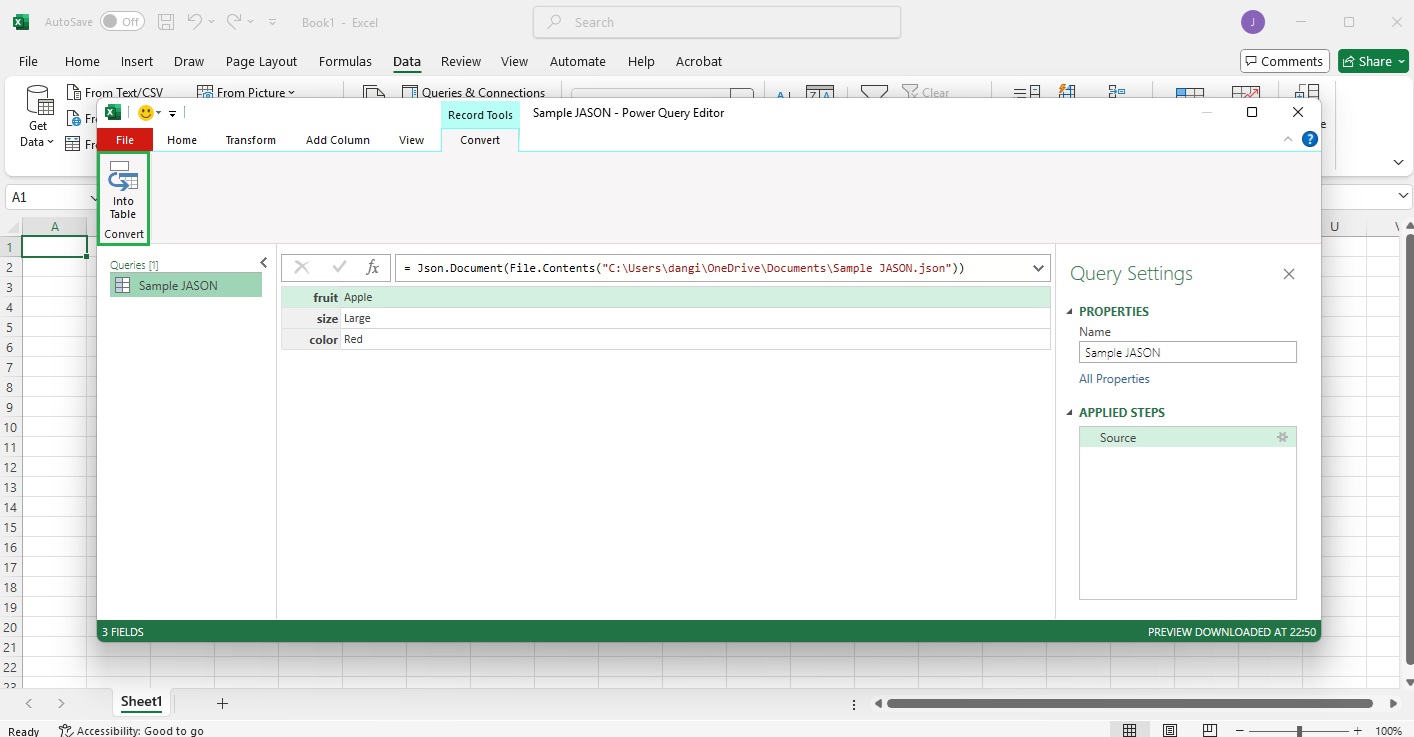
Task: Confirm the formula with the checkmark icon
Action: click(339, 267)
